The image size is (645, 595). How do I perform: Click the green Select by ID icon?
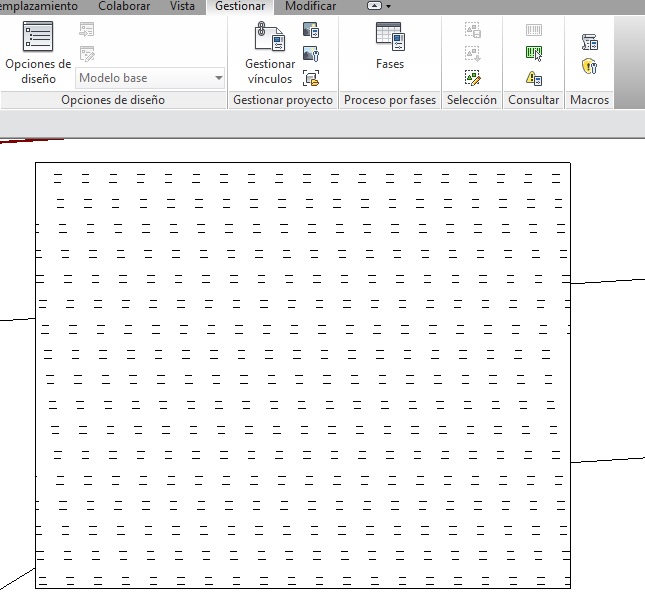click(534, 54)
